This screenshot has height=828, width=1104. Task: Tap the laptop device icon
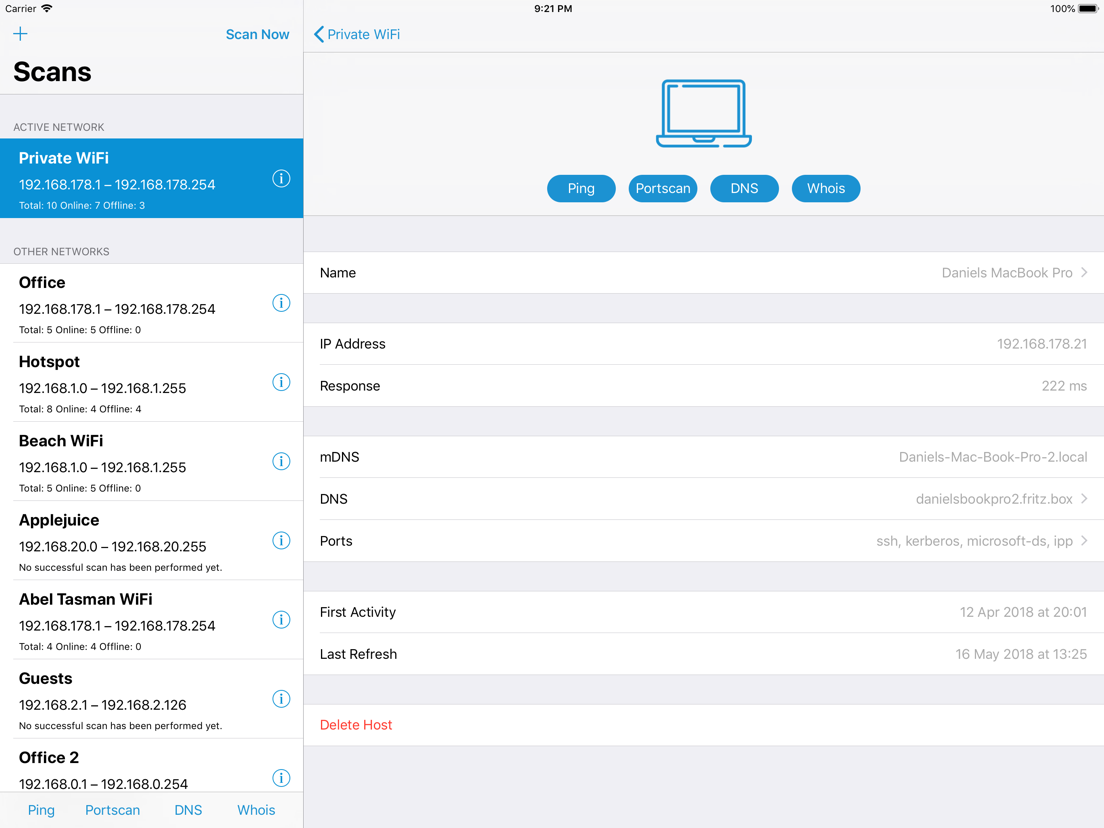(x=703, y=113)
